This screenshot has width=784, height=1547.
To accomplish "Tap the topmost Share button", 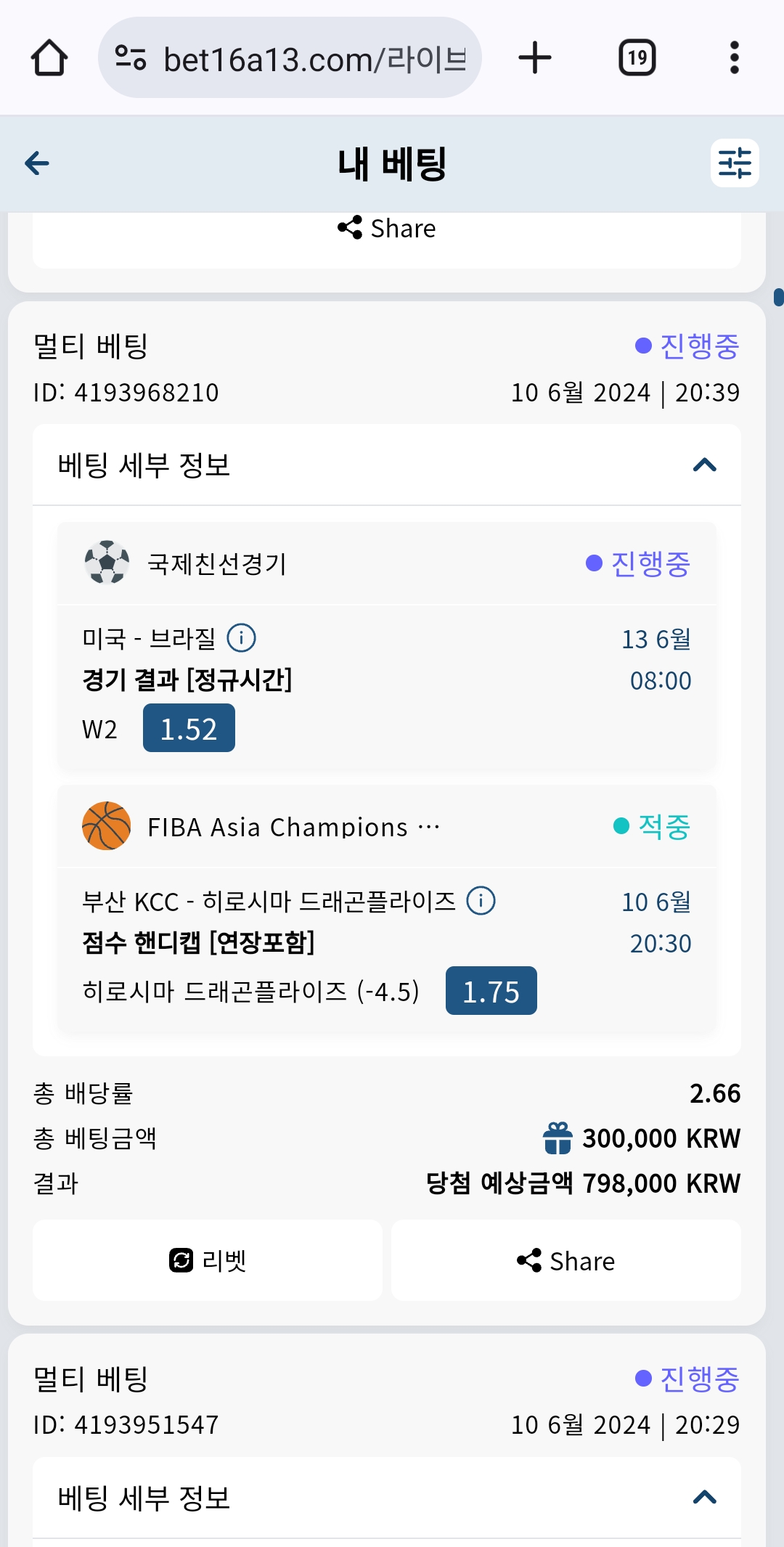I will point(387,229).
